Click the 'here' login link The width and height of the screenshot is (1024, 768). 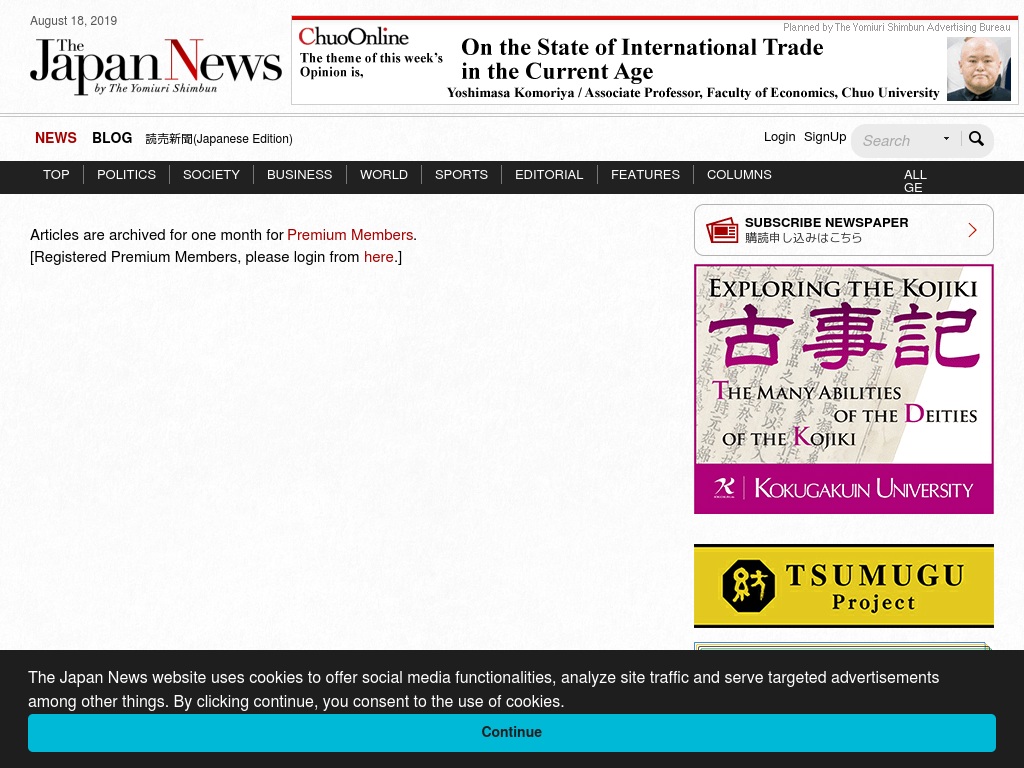coord(379,257)
